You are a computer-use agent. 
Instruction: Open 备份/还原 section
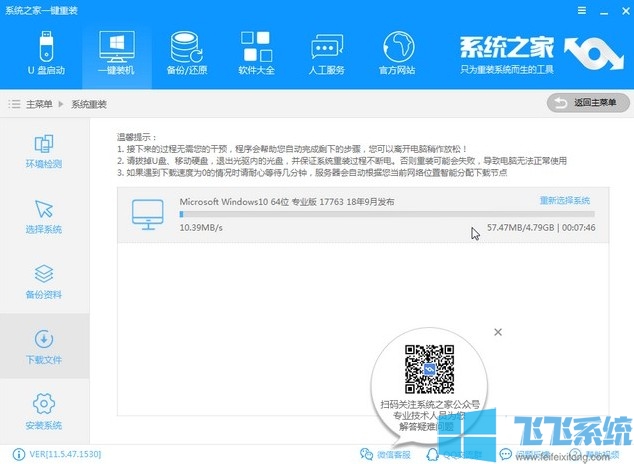(187, 53)
